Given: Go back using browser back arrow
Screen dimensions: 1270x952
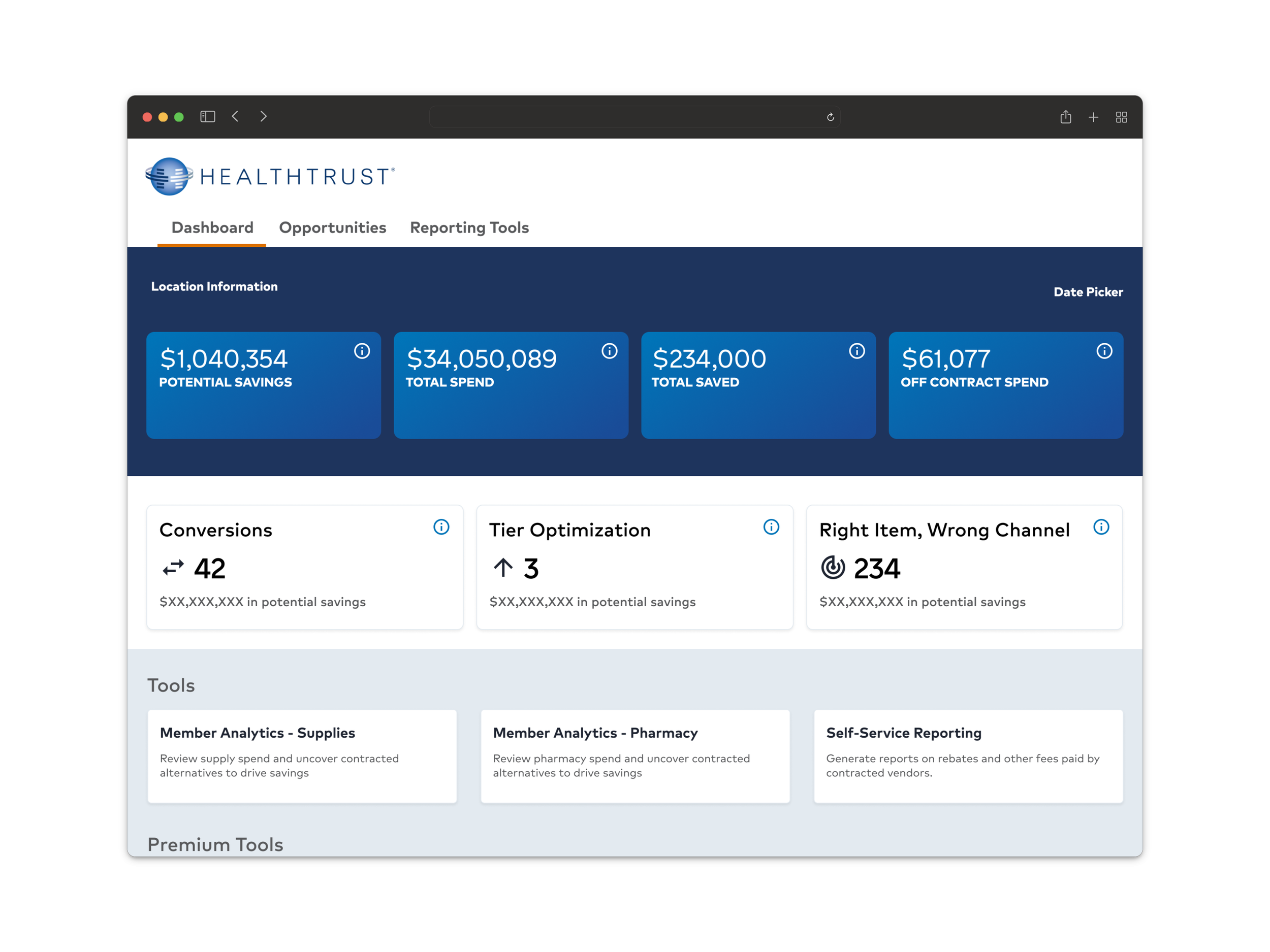Looking at the screenshot, I should tap(235, 116).
